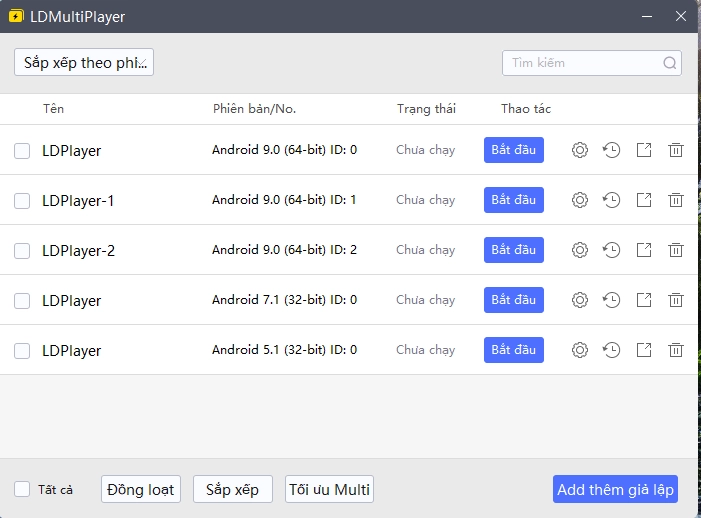Click the "Sắp xếp" arrange button
Screen dimensions: 701x518
click(232, 489)
